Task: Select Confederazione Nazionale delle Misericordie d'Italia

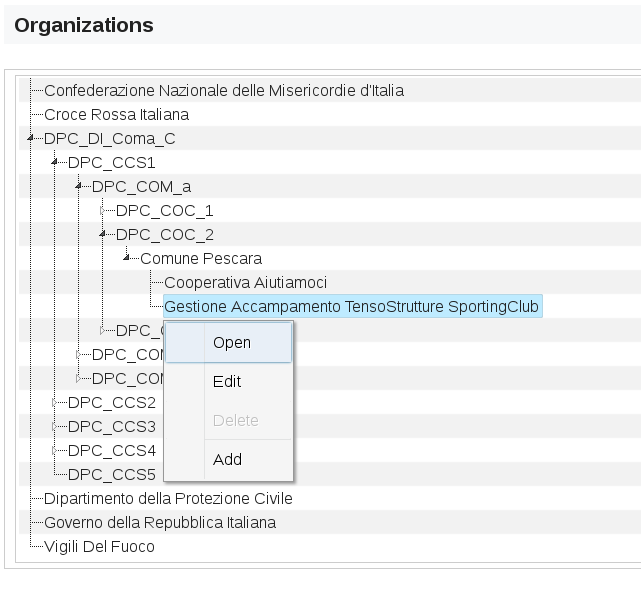Action: click(223, 91)
